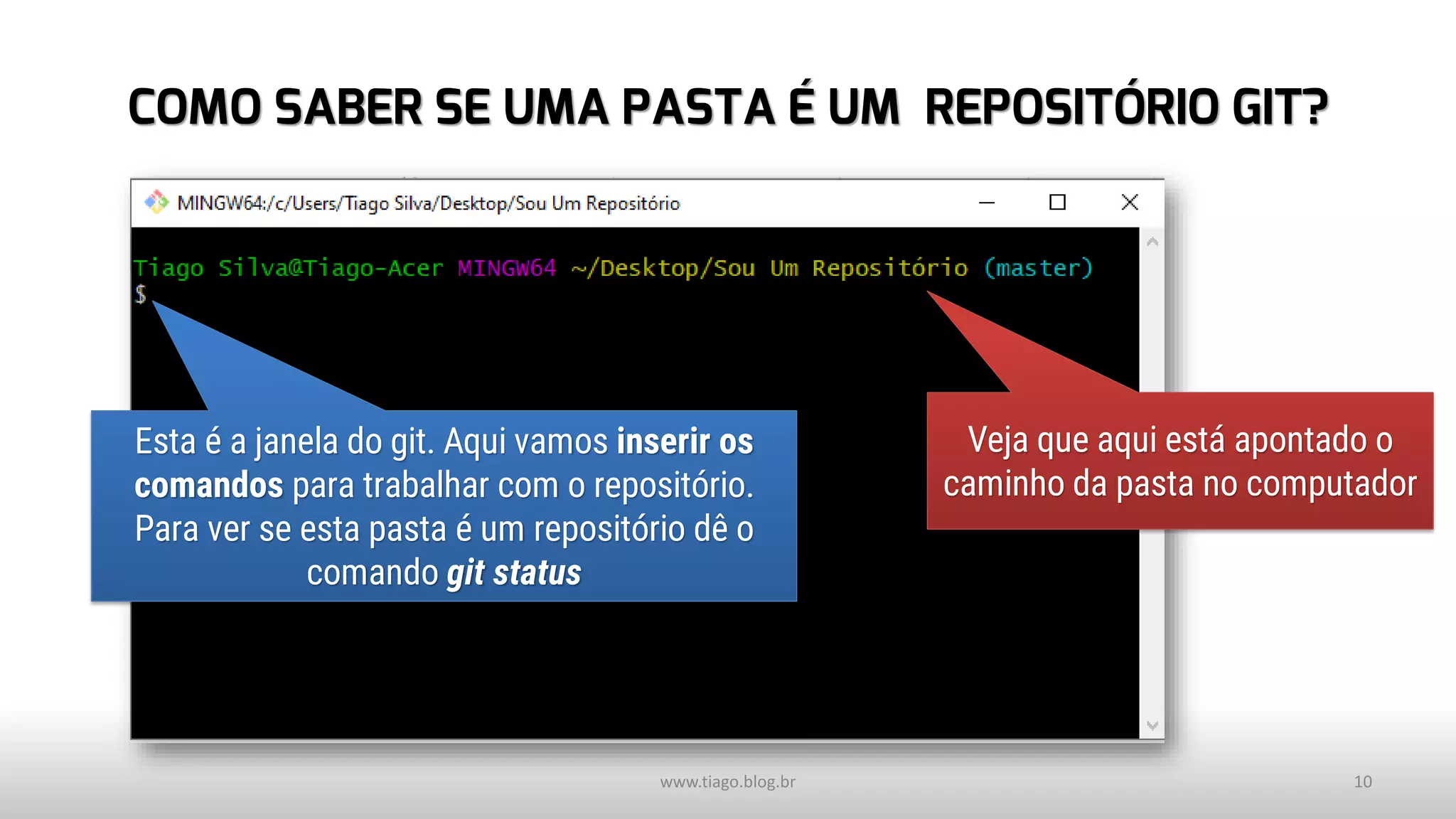Click the magenta MINGW64 text in the prompt
The image size is (1456, 819).
click(507, 268)
